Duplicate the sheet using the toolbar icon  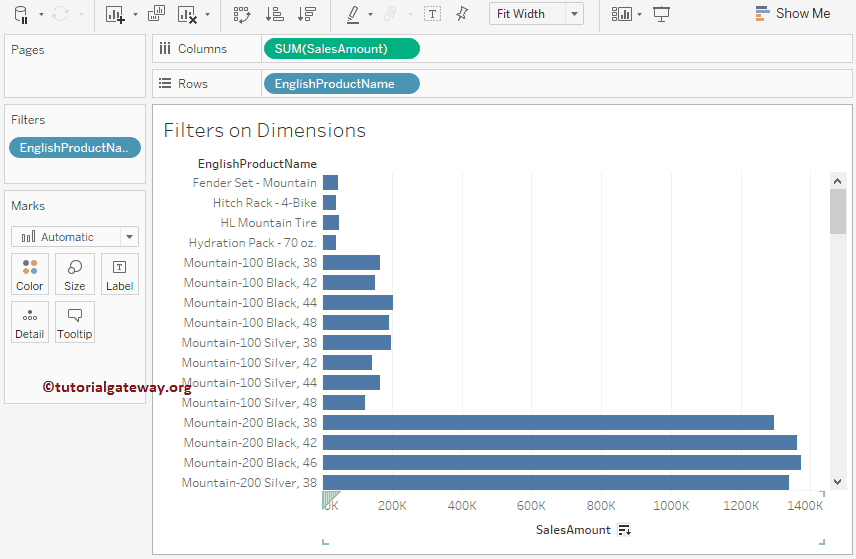coord(156,14)
